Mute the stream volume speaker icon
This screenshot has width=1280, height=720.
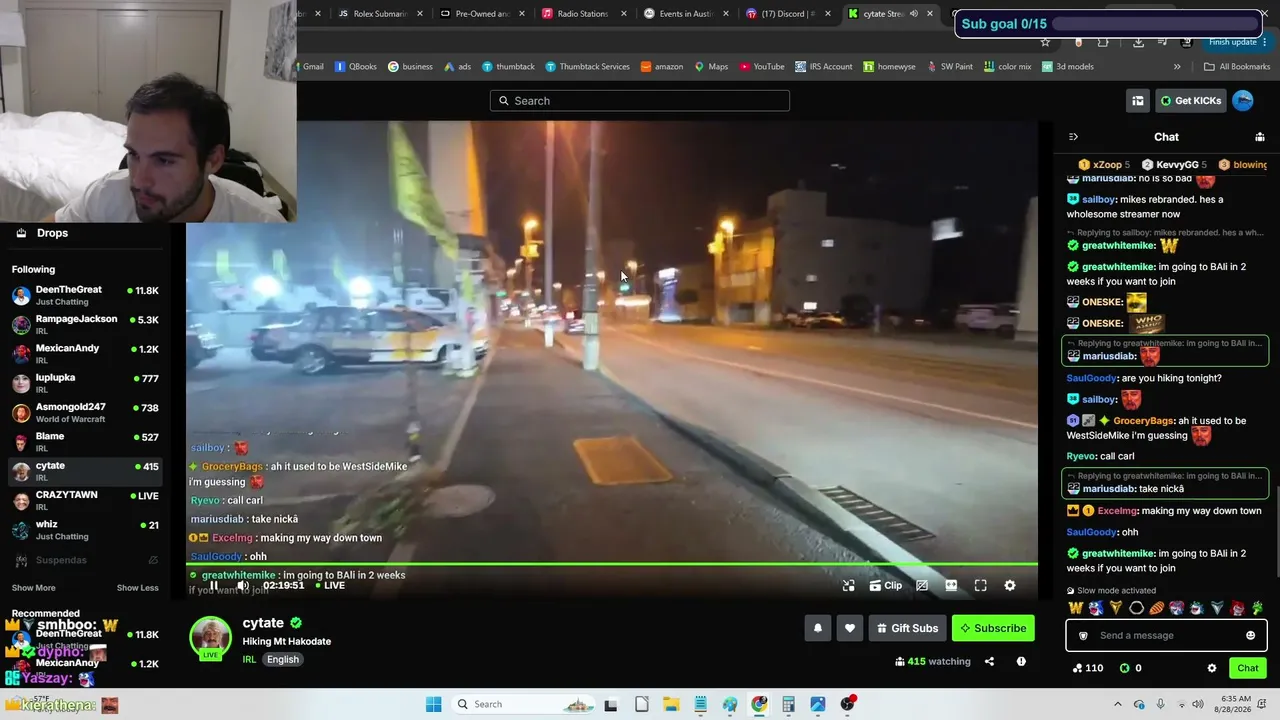click(x=242, y=586)
